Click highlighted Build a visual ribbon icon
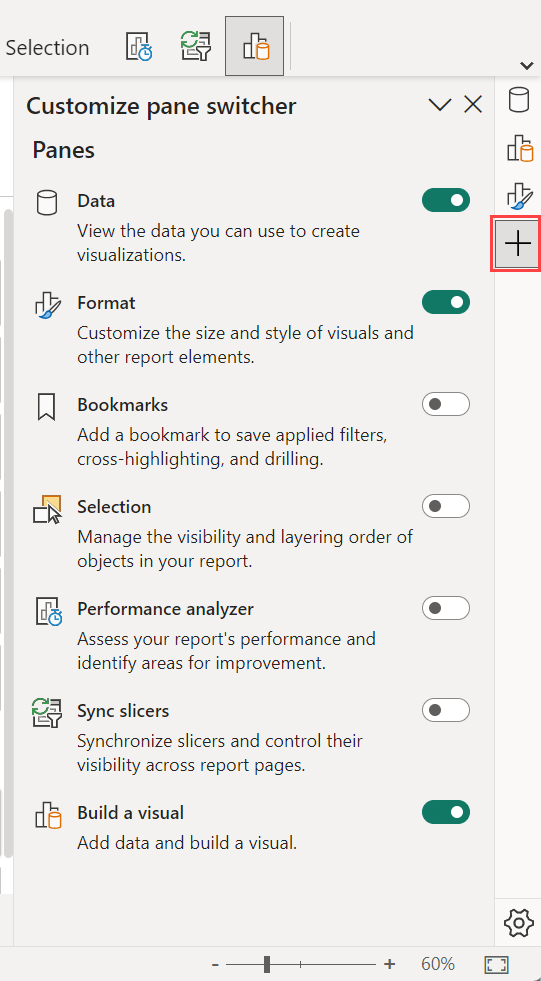The width and height of the screenshot is (541, 981). click(255, 46)
